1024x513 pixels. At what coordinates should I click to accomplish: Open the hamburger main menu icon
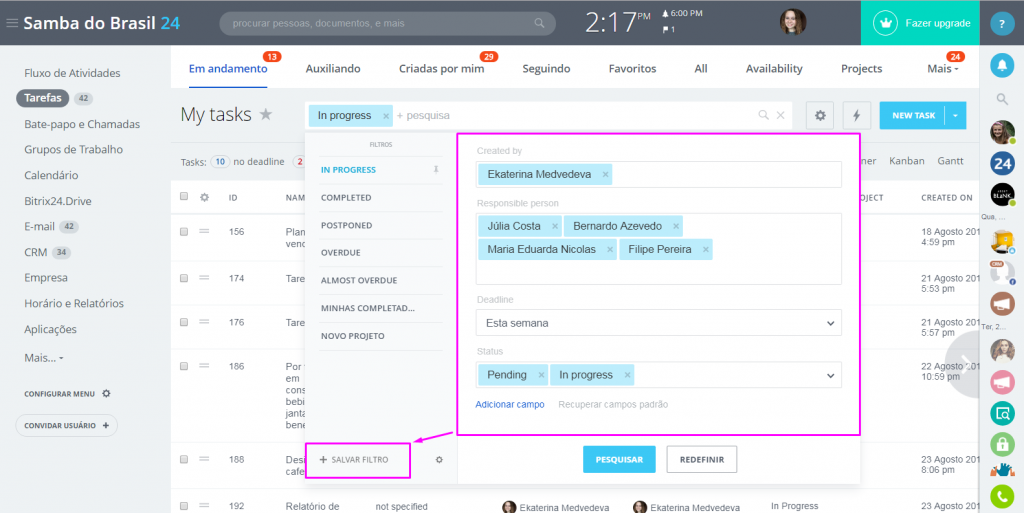pyautogui.click(x=12, y=23)
